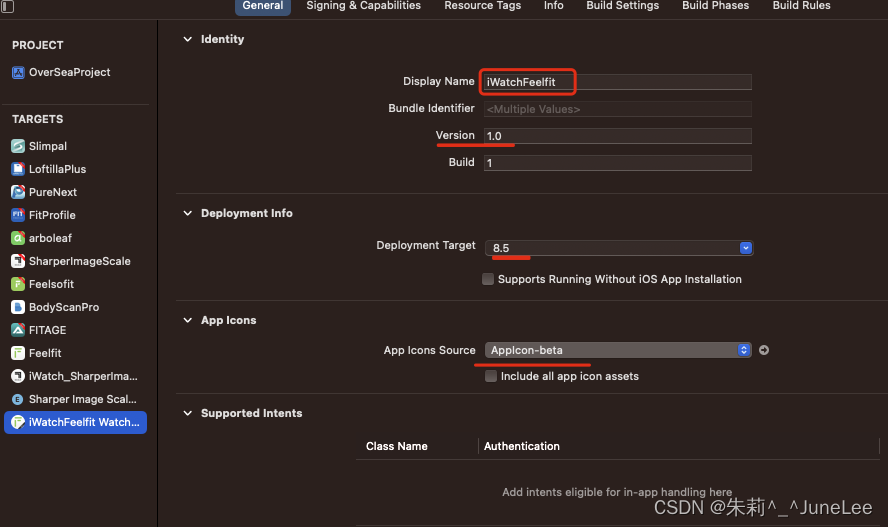Viewport: 888px width, 527px height.
Task: Click the Display Name field iWatchFeelfit
Action: tap(618, 82)
